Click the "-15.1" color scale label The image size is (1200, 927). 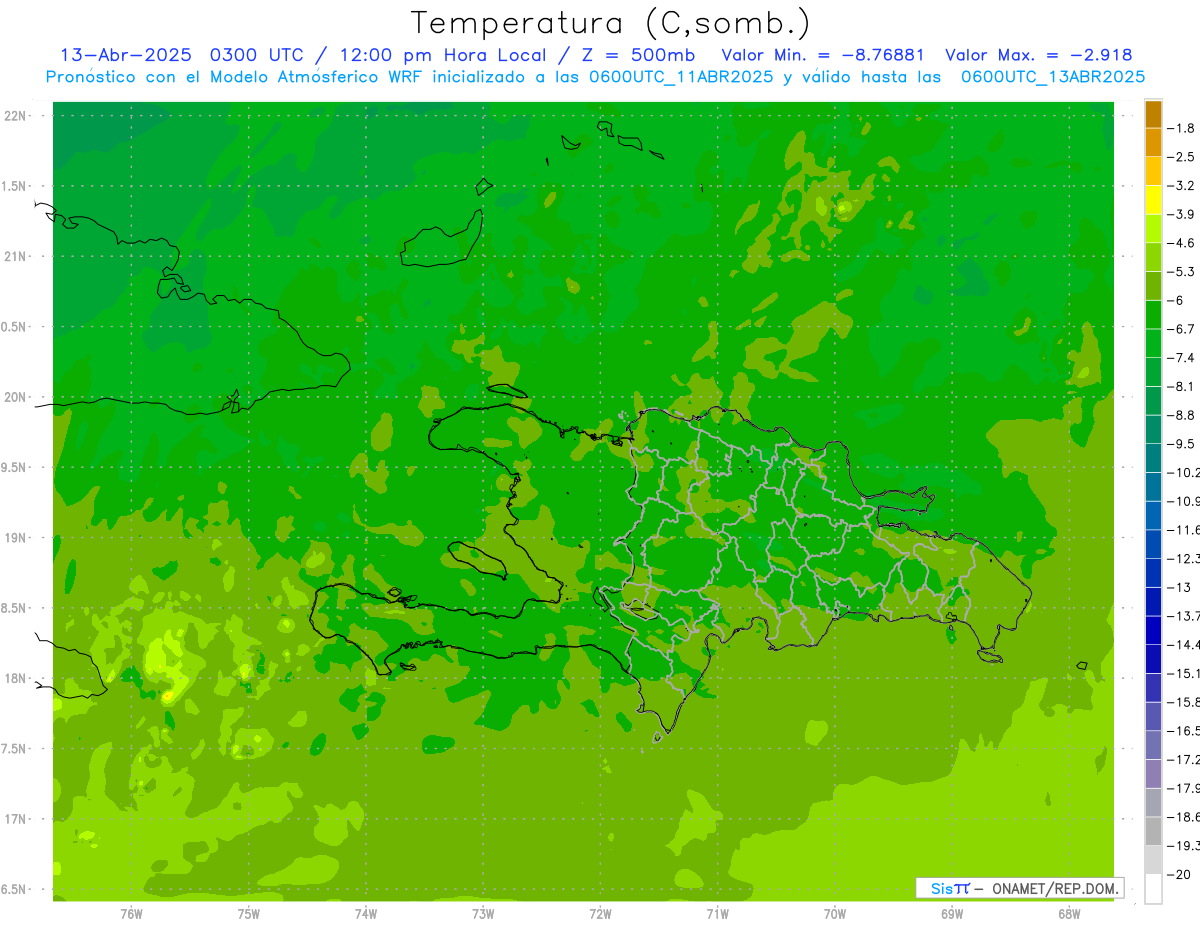click(x=1185, y=673)
